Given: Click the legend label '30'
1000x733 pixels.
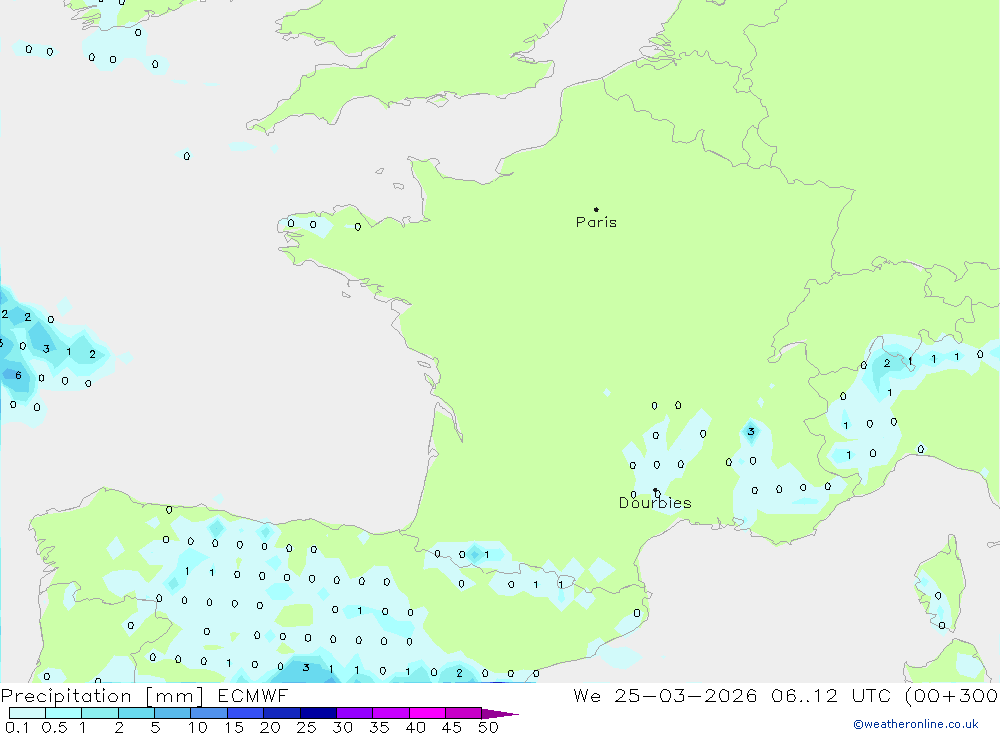Looking at the screenshot, I should (342, 727).
